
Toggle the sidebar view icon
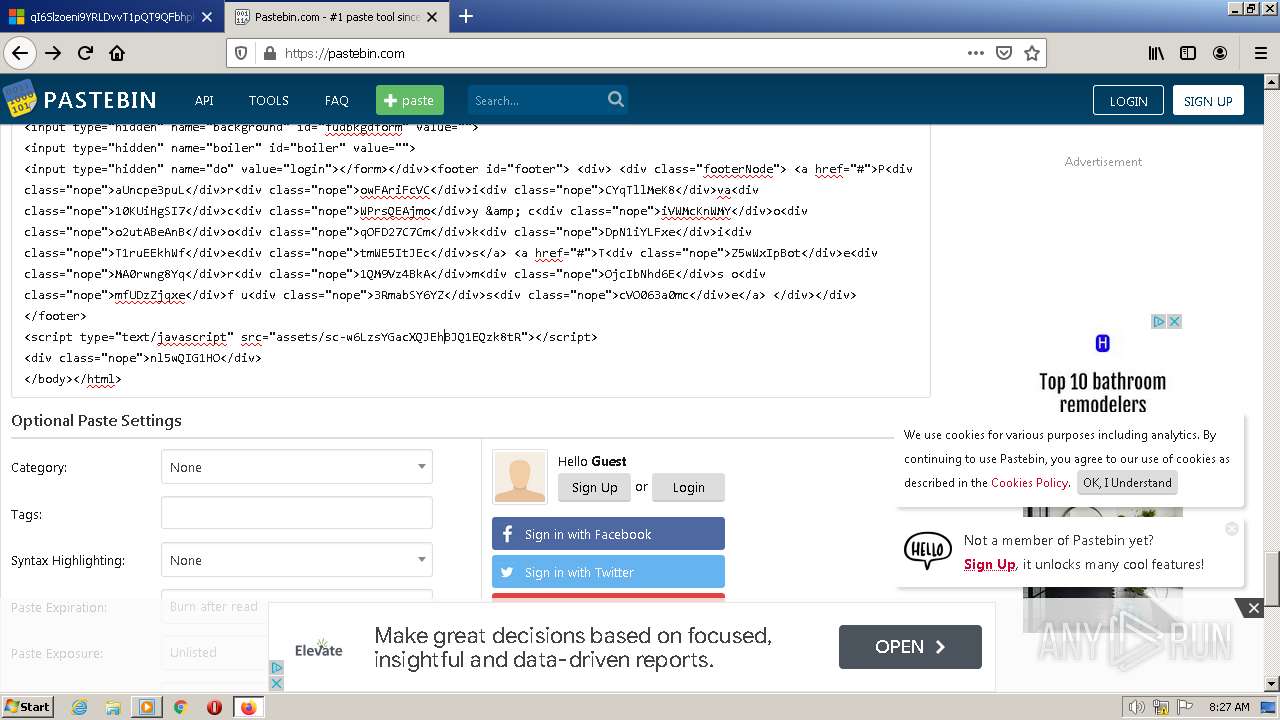(1188, 53)
